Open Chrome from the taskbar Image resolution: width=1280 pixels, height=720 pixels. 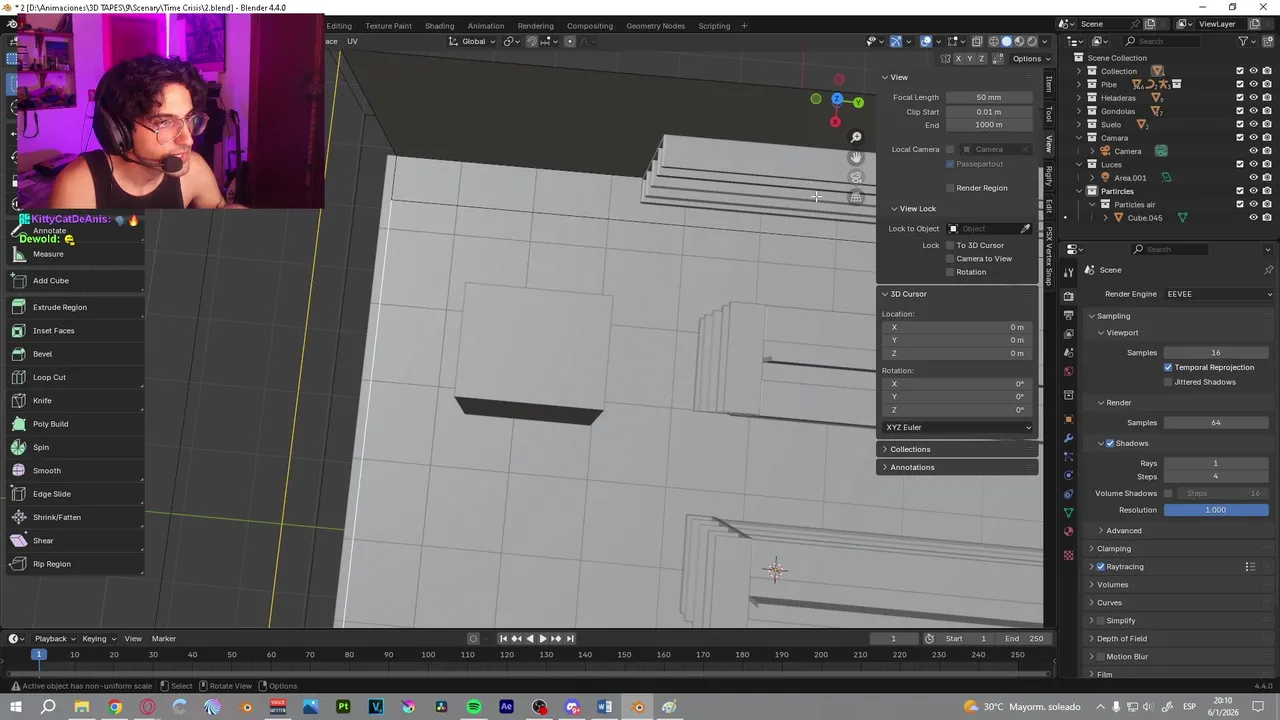click(x=115, y=707)
